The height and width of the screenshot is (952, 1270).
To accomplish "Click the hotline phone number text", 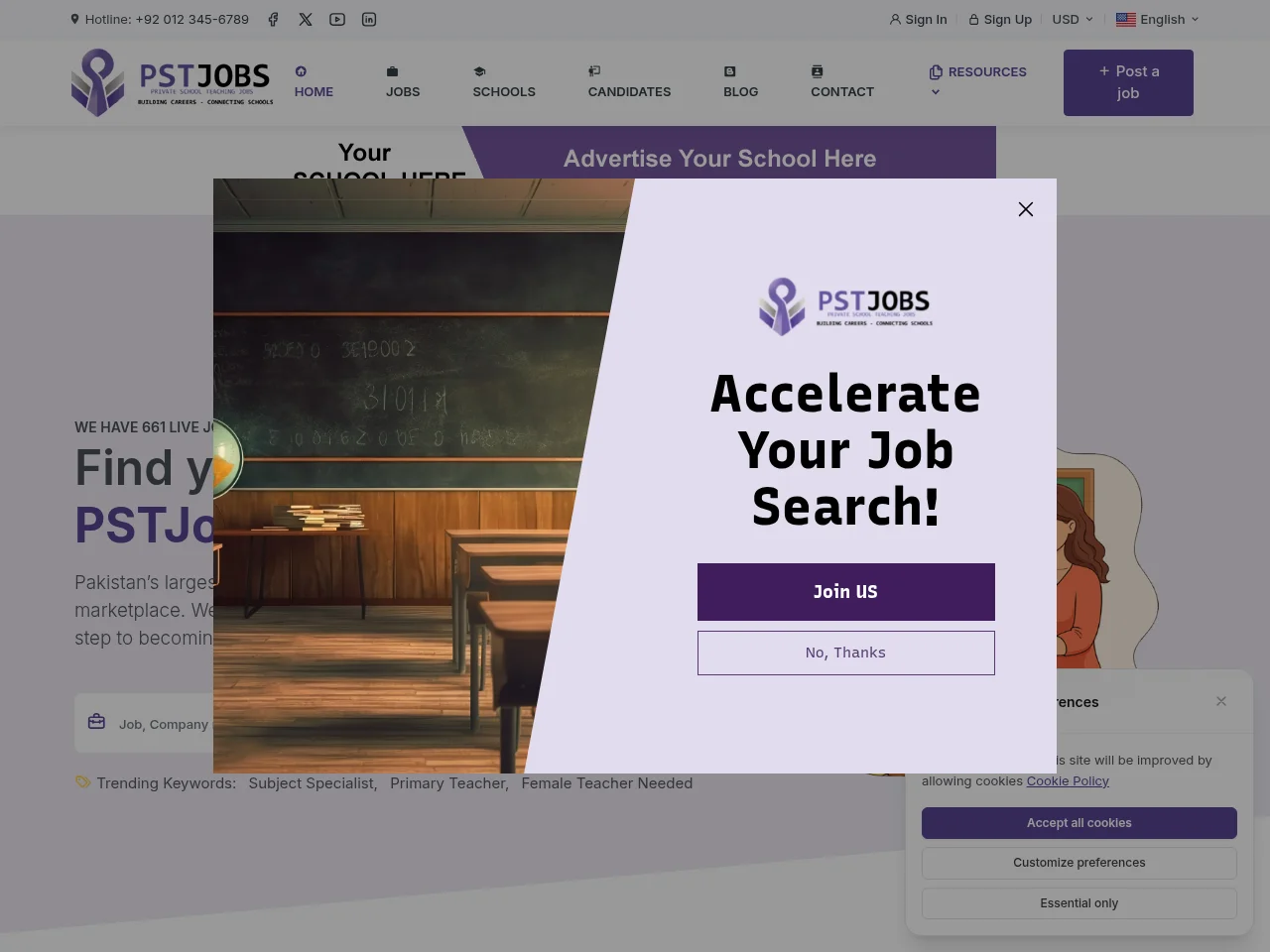I will [x=192, y=19].
